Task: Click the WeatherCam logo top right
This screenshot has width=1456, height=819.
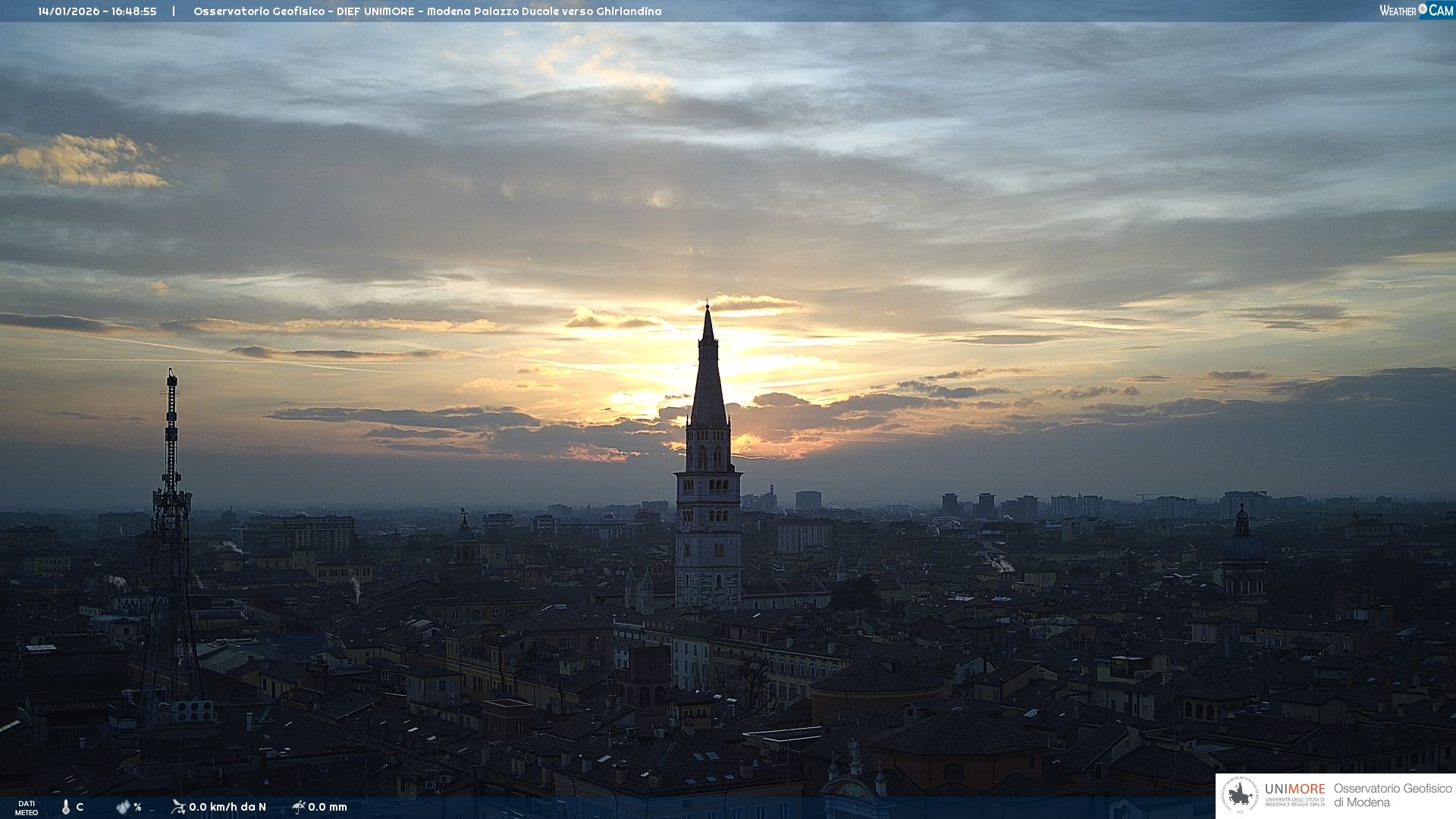Action: 1415,11
